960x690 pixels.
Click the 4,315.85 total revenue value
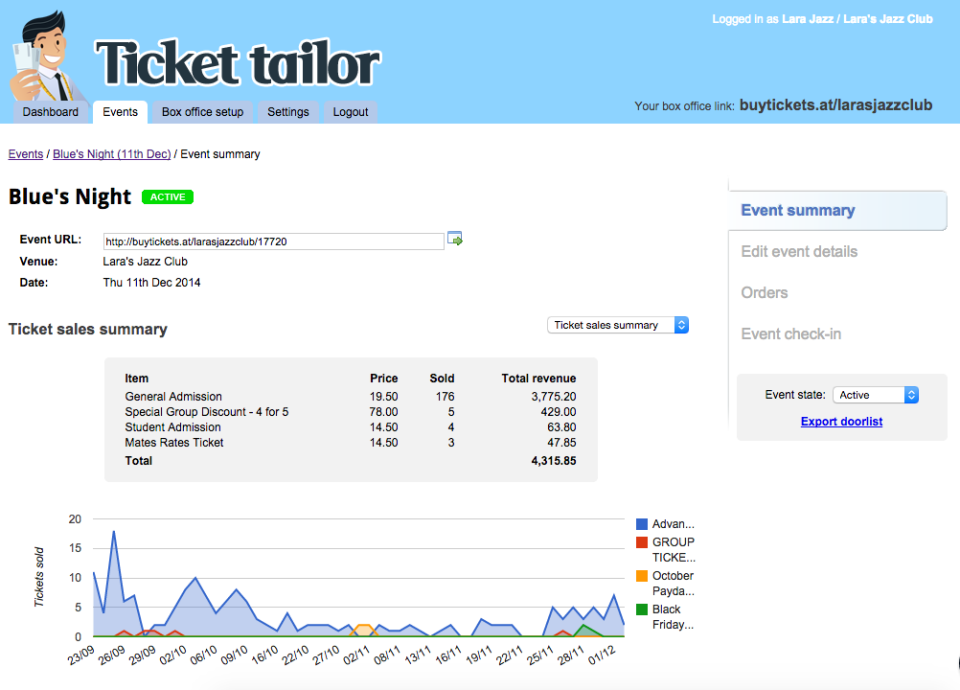point(553,461)
